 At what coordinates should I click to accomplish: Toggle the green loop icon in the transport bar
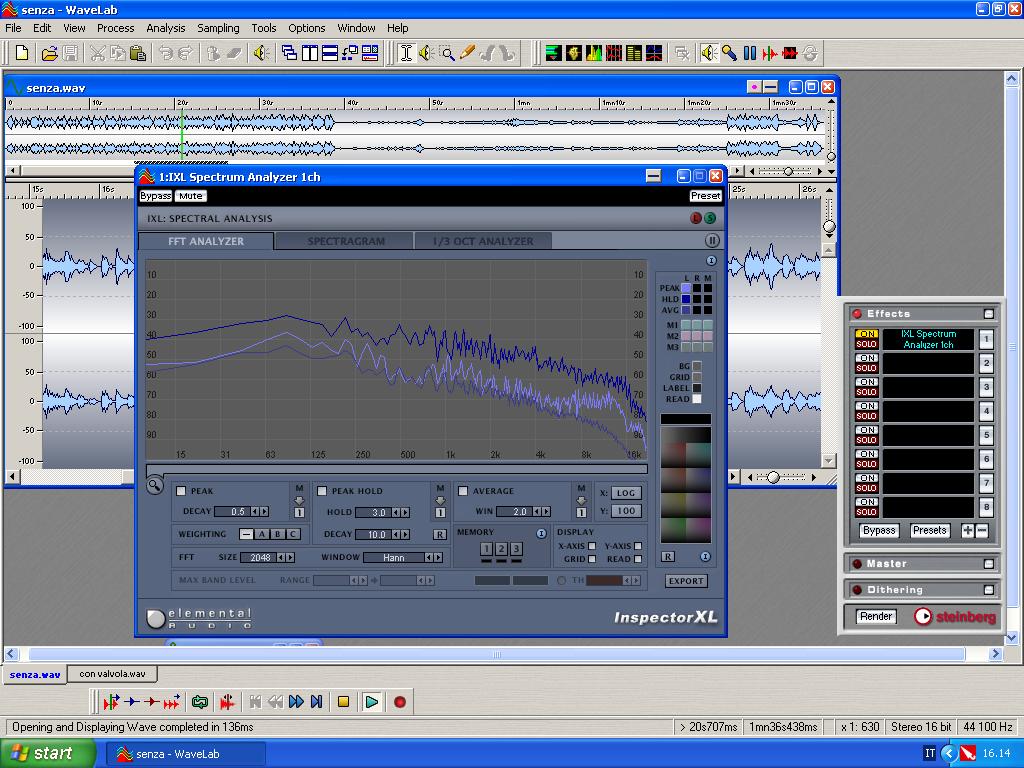(200, 702)
